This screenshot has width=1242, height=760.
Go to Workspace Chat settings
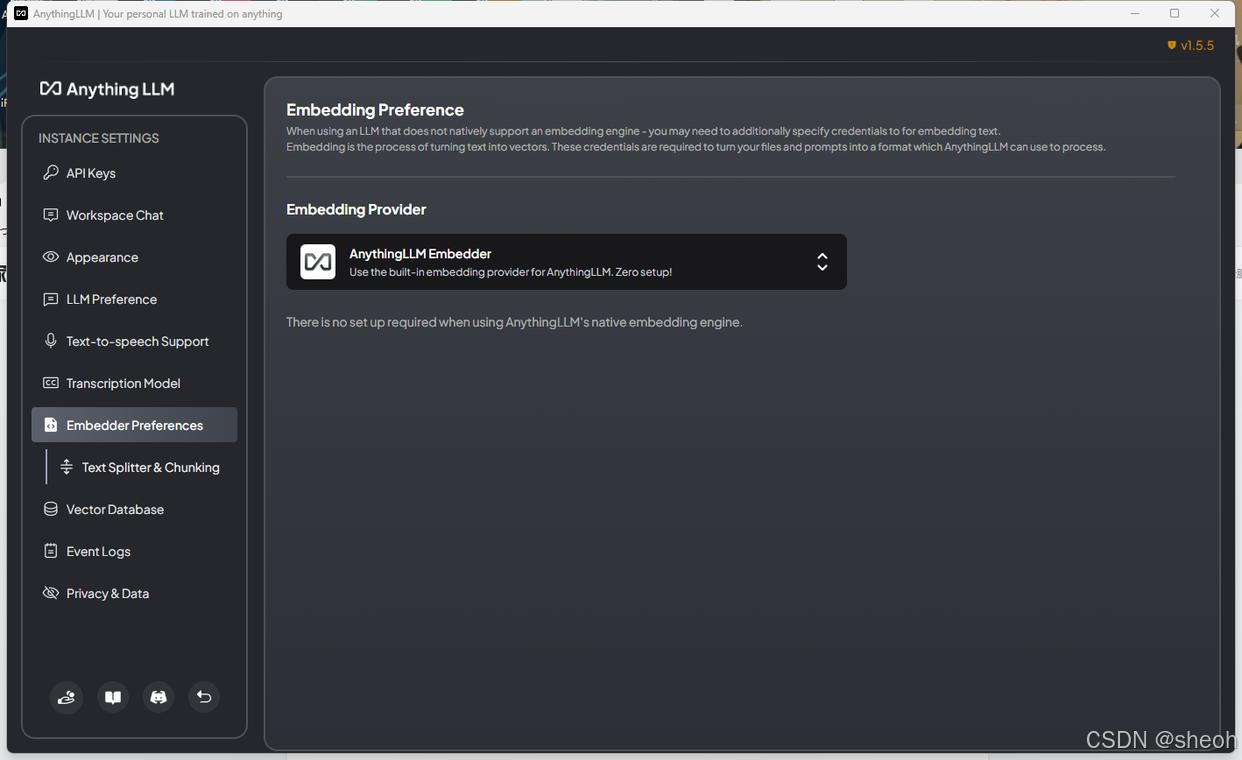point(134,215)
